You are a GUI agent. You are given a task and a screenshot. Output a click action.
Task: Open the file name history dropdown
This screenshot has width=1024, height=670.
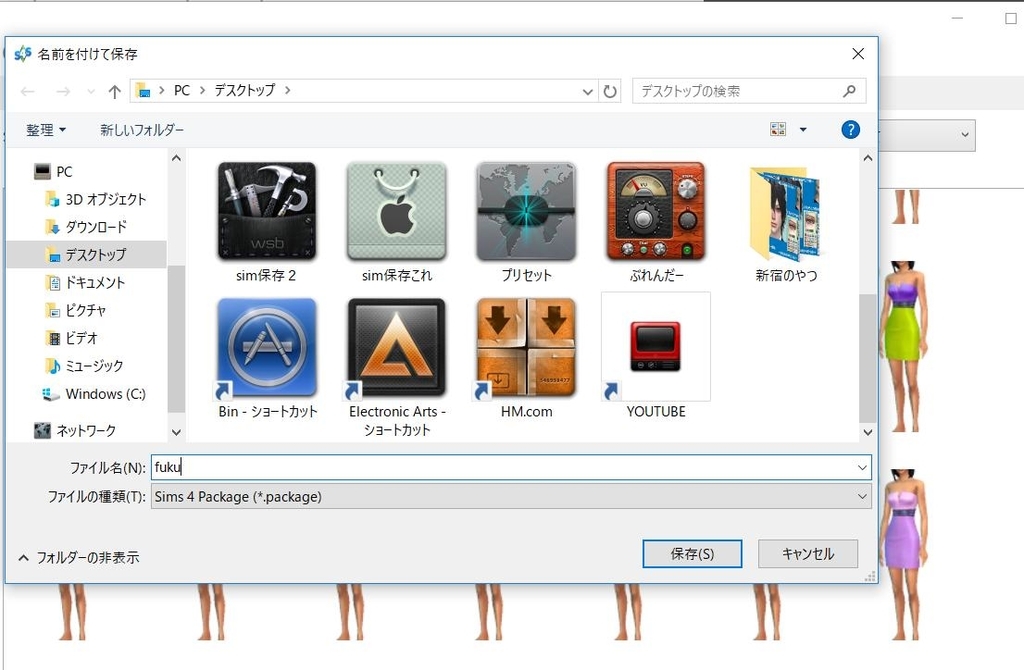tap(862, 468)
